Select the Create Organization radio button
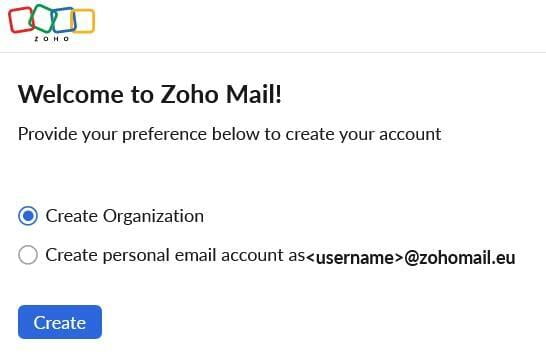546x360 pixels. 28,216
